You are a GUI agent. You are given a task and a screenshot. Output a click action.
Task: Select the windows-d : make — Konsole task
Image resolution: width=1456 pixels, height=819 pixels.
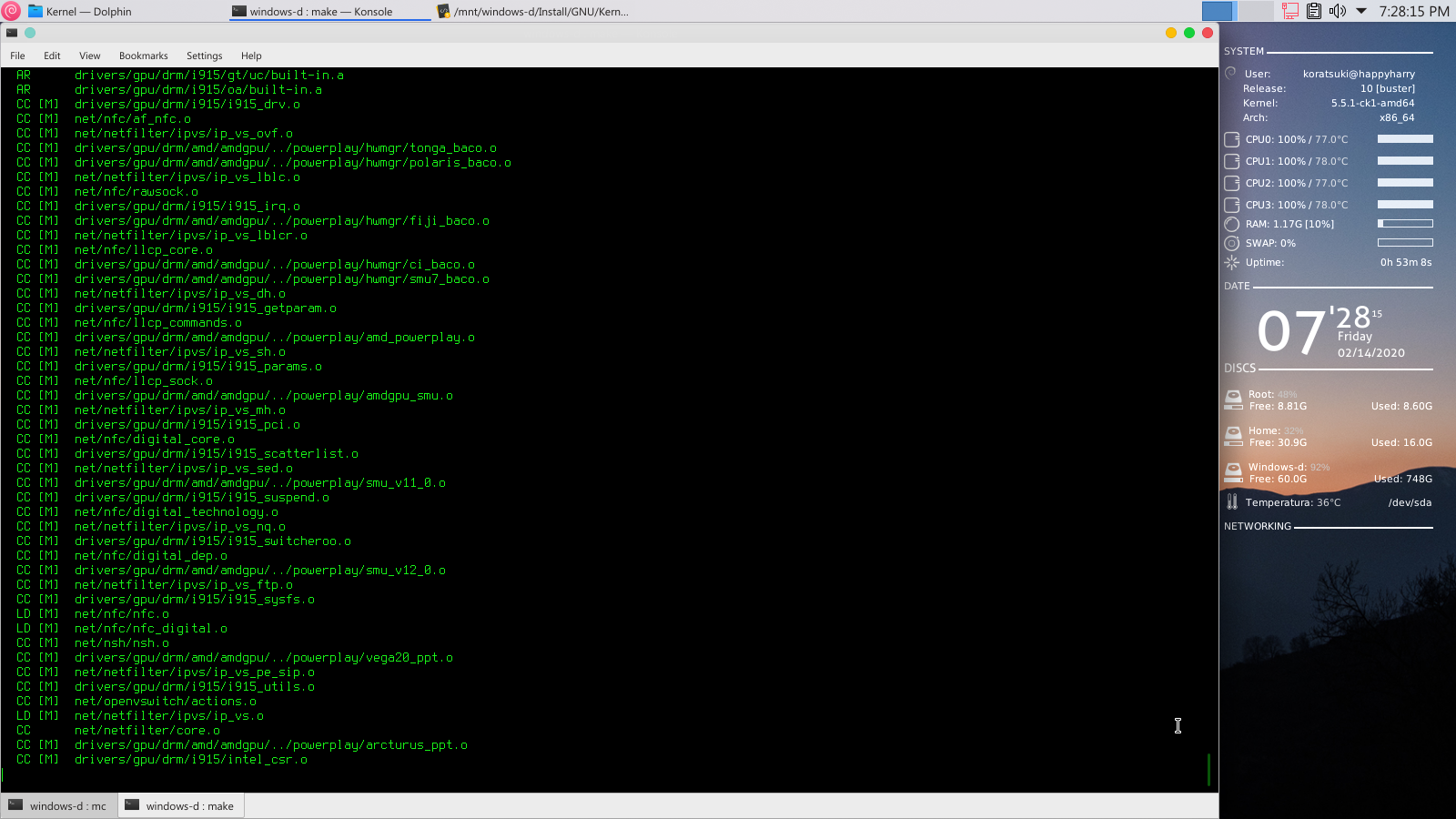[312, 11]
